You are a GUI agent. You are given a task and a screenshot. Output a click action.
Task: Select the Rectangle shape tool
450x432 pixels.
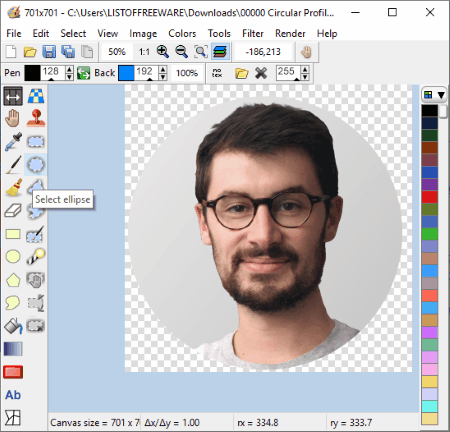tap(13, 234)
